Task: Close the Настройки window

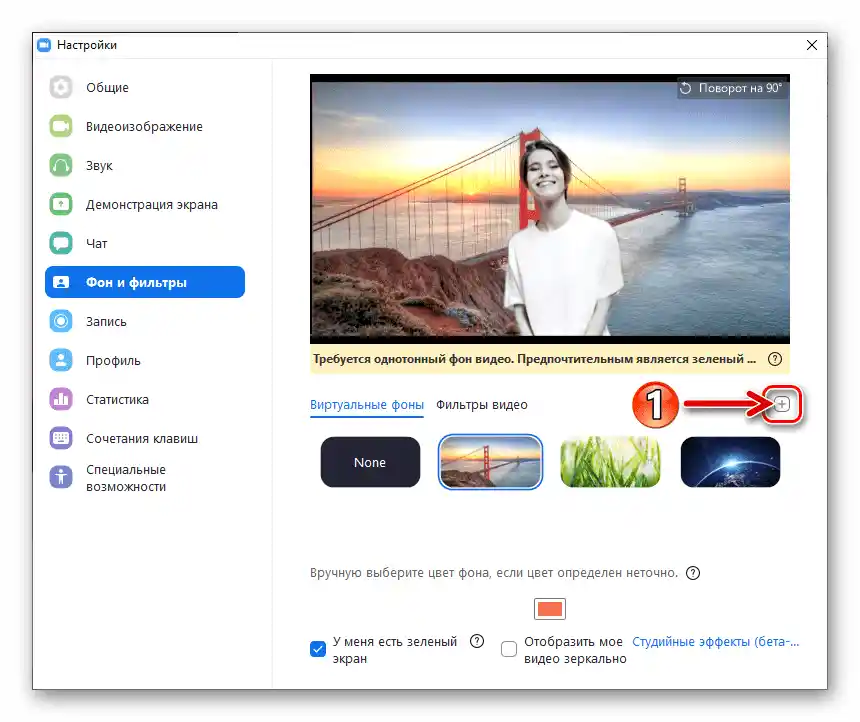Action: click(812, 45)
